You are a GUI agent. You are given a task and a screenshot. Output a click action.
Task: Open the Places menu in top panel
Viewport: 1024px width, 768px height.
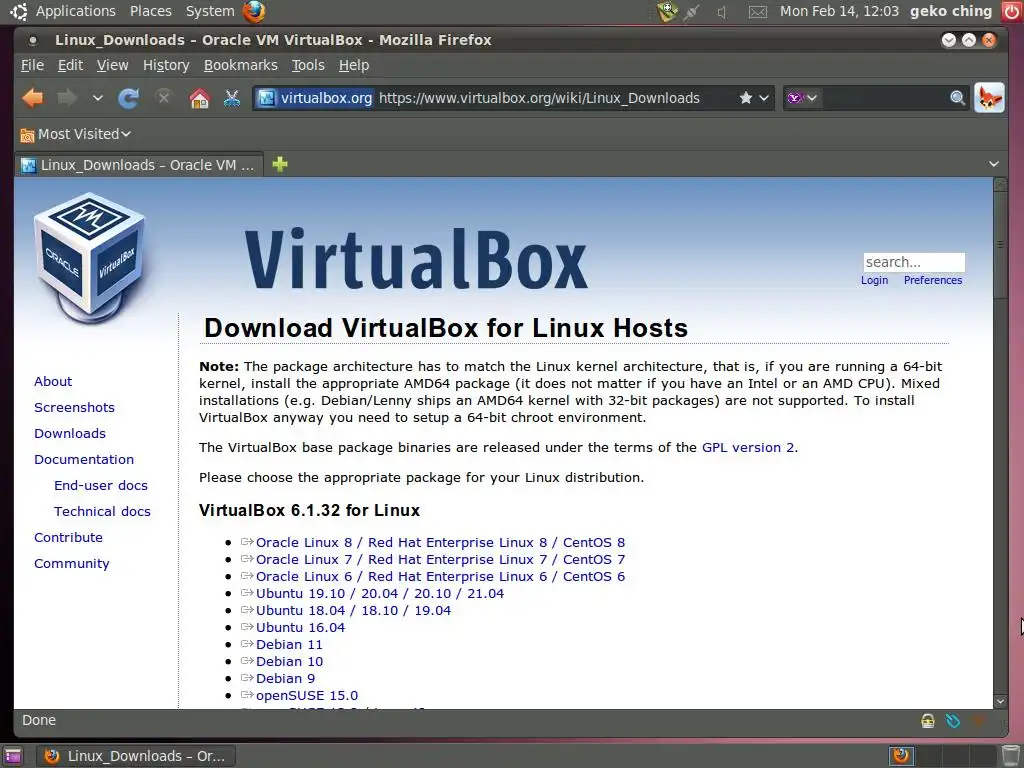pyautogui.click(x=150, y=11)
